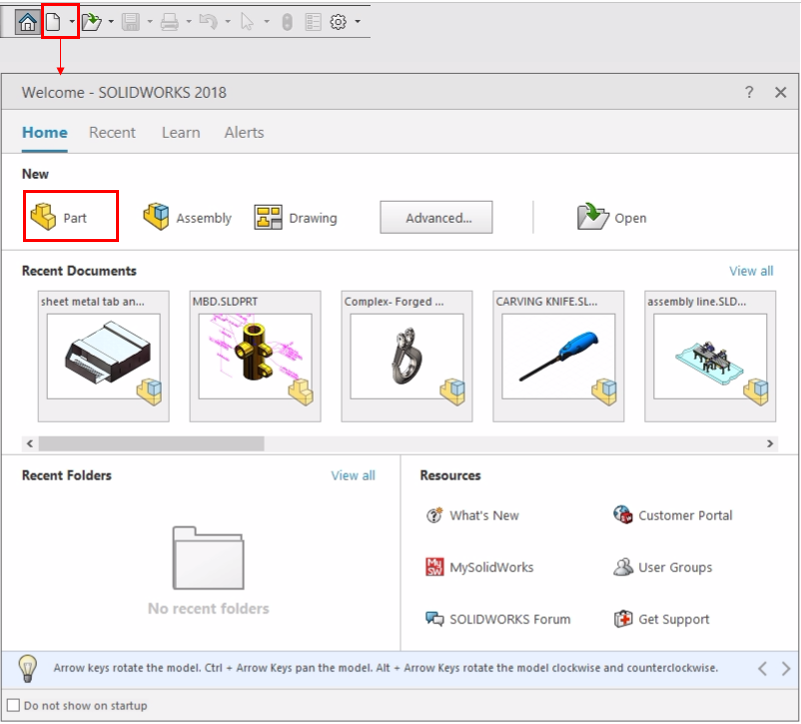Show the previous tip arrow

tap(762, 668)
